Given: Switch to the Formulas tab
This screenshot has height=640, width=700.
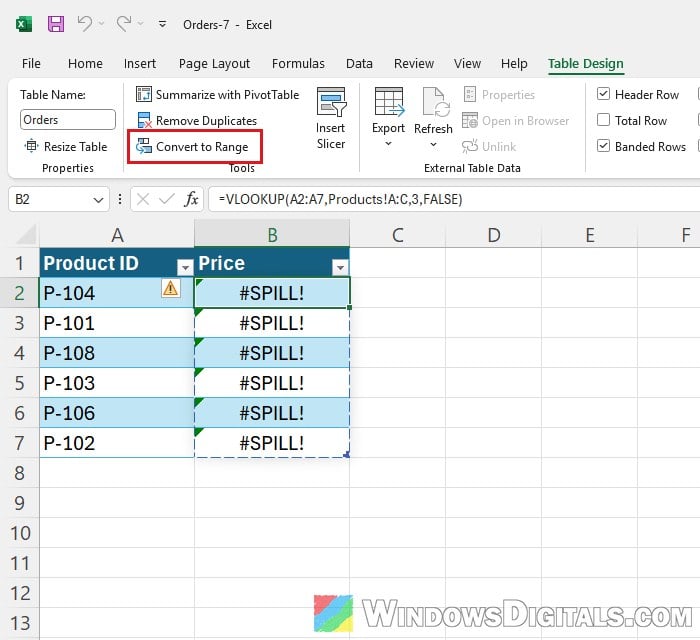Looking at the screenshot, I should click(298, 64).
